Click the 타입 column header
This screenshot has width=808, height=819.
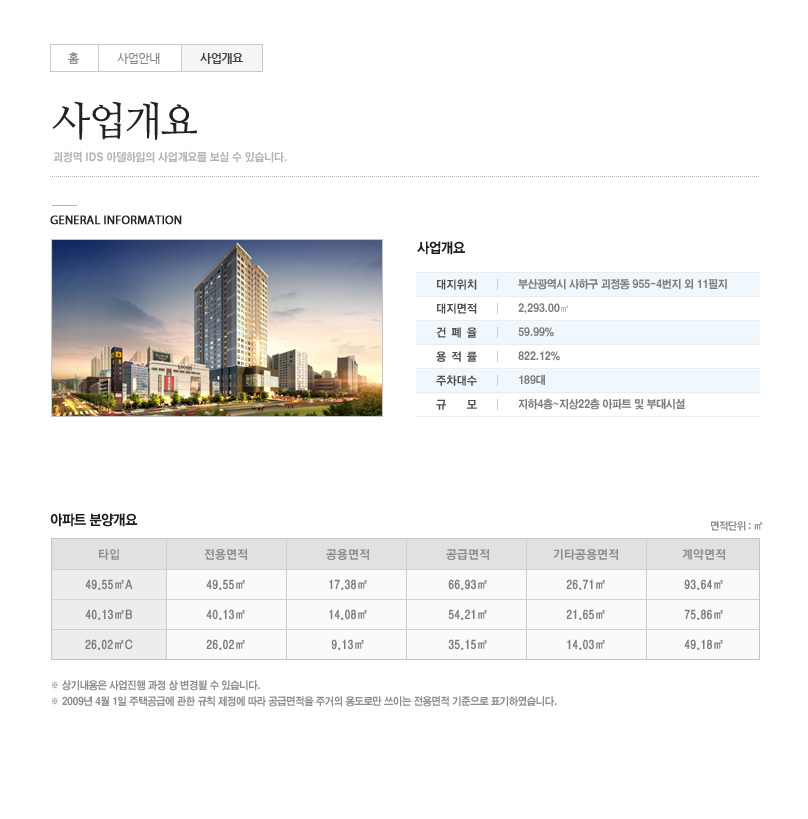click(x=109, y=554)
